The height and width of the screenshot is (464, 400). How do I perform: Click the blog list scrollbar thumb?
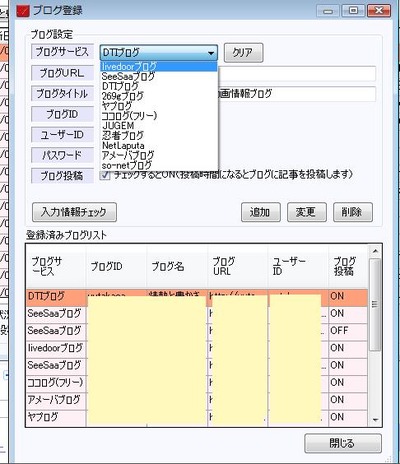[375, 304]
